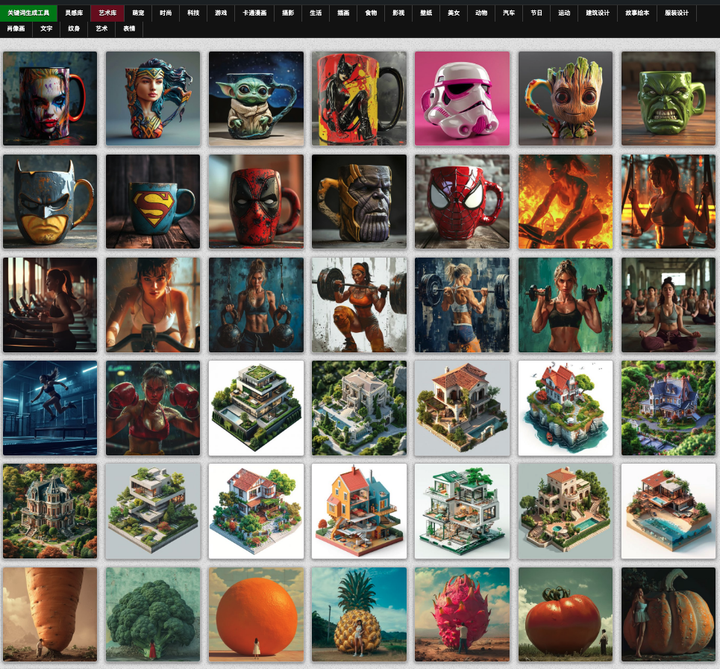The width and height of the screenshot is (720, 669).
Task: Select the Baby Yoda mug thumbnail
Action: click(256, 98)
